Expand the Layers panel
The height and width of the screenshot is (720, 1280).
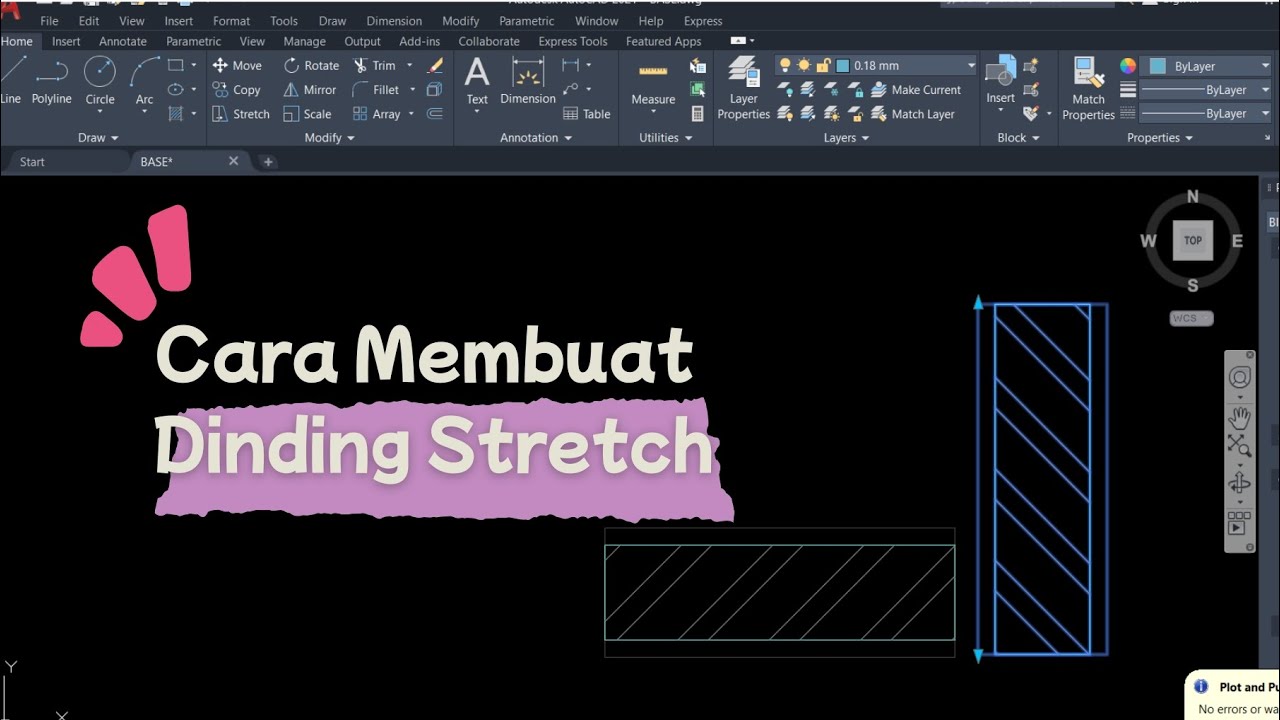tap(846, 138)
